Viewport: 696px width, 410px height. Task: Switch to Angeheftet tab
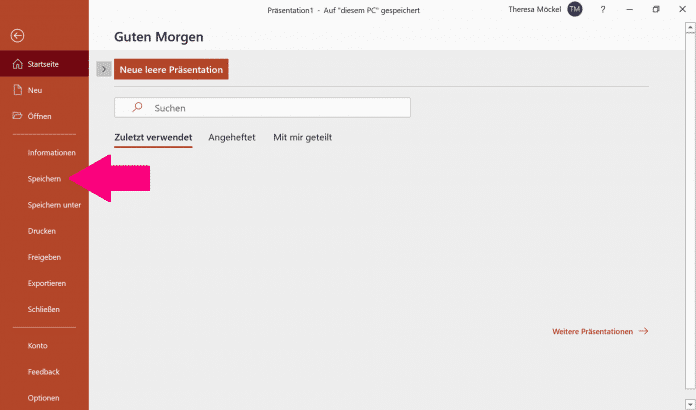click(x=231, y=137)
